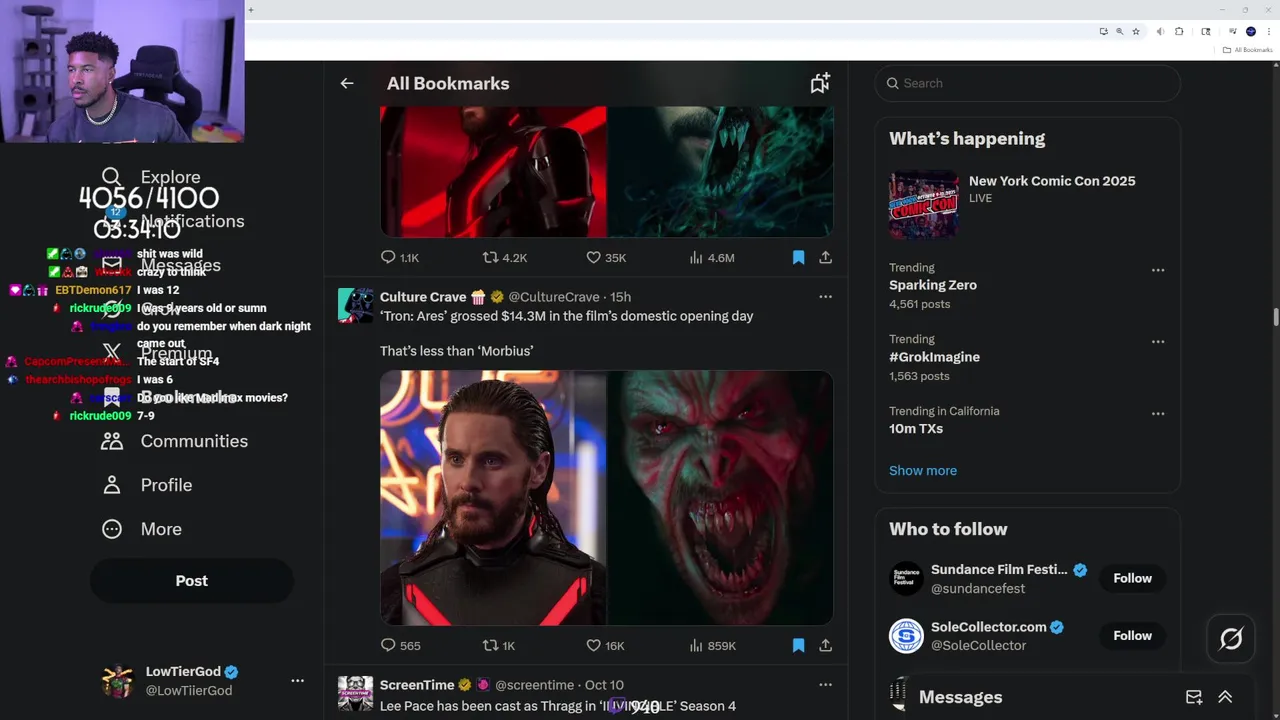Open the ScreenTime profile name
1280x720 pixels.
pyautogui.click(x=417, y=685)
